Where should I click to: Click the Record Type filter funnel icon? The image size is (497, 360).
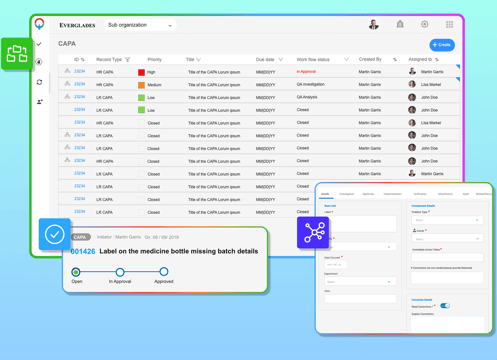coord(127,60)
